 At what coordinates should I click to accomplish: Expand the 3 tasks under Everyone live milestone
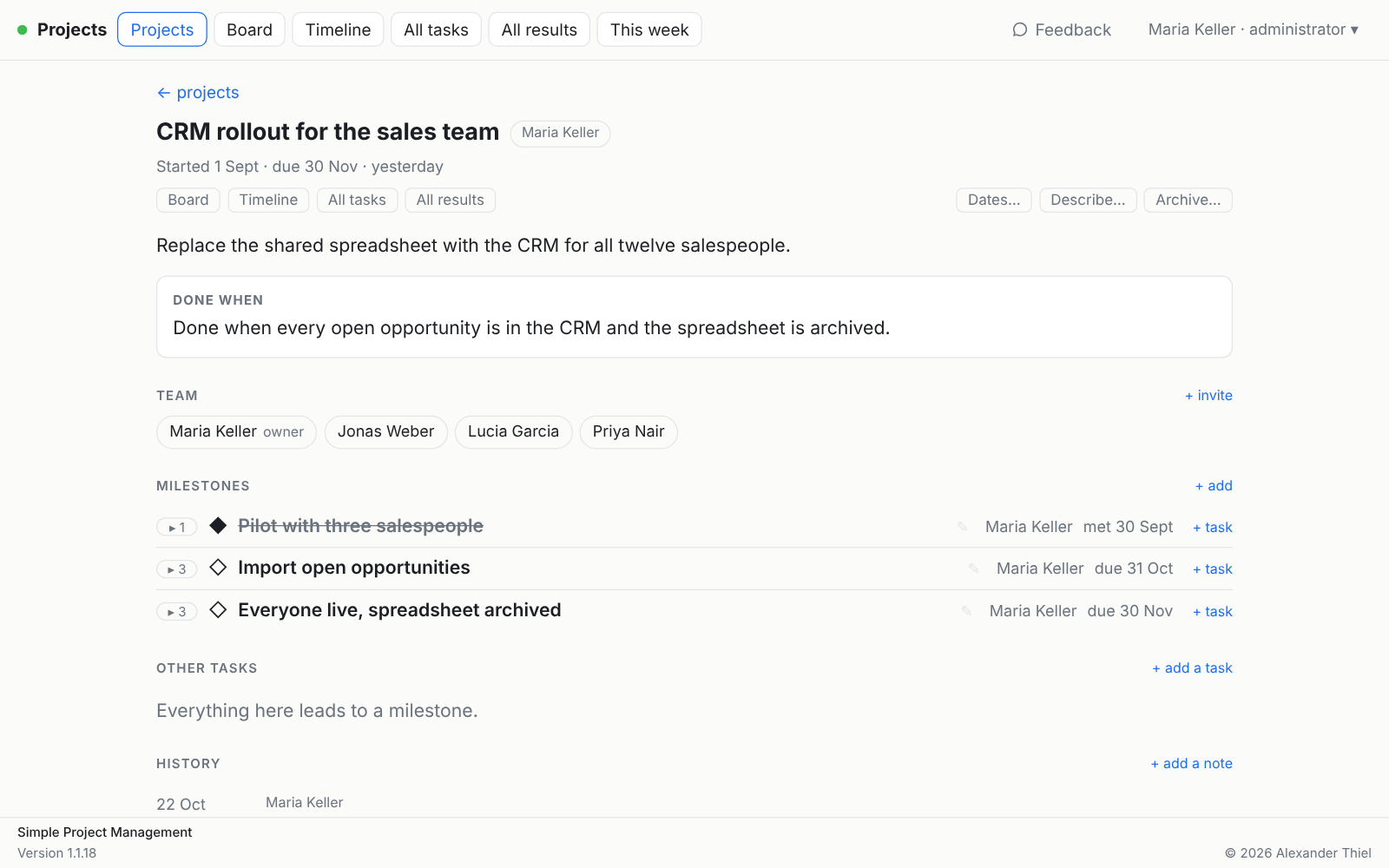(177, 612)
